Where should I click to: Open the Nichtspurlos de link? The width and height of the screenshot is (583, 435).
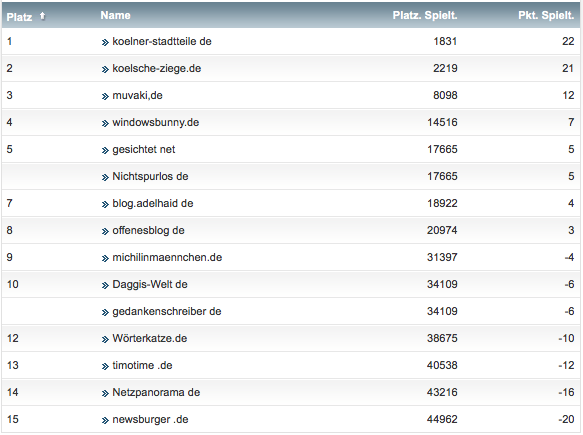(150, 176)
